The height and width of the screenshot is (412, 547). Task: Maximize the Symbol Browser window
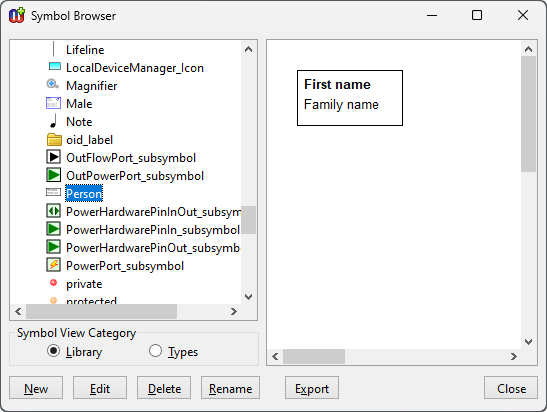[477, 15]
